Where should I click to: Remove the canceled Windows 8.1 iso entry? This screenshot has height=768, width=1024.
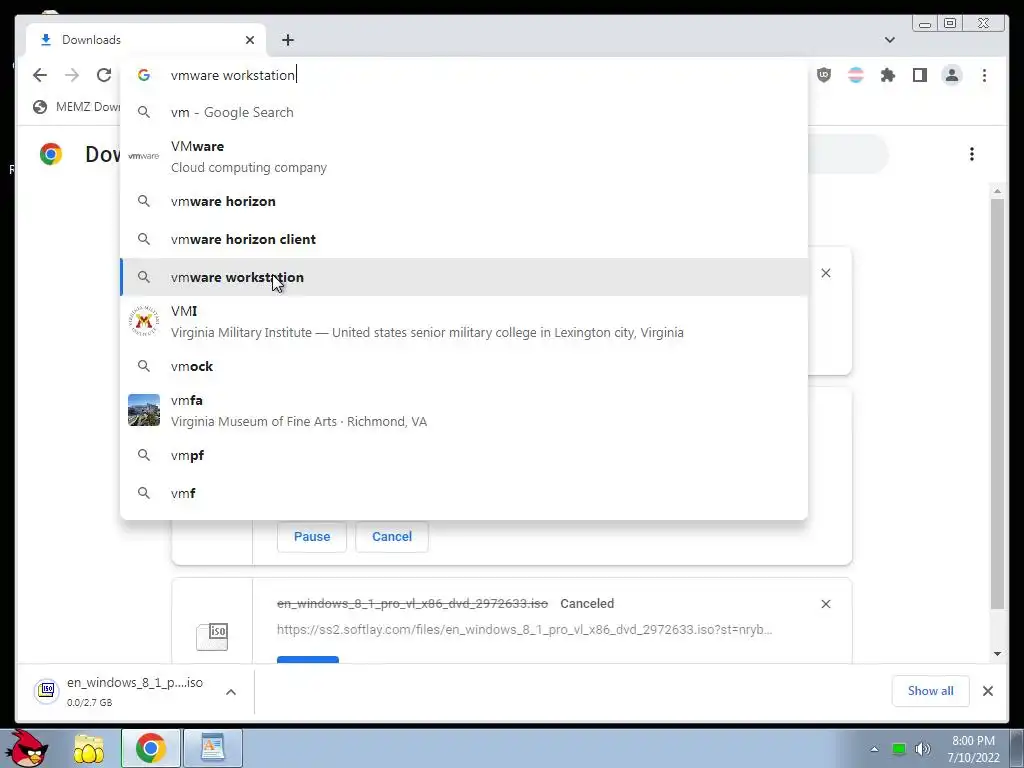click(x=825, y=604)
